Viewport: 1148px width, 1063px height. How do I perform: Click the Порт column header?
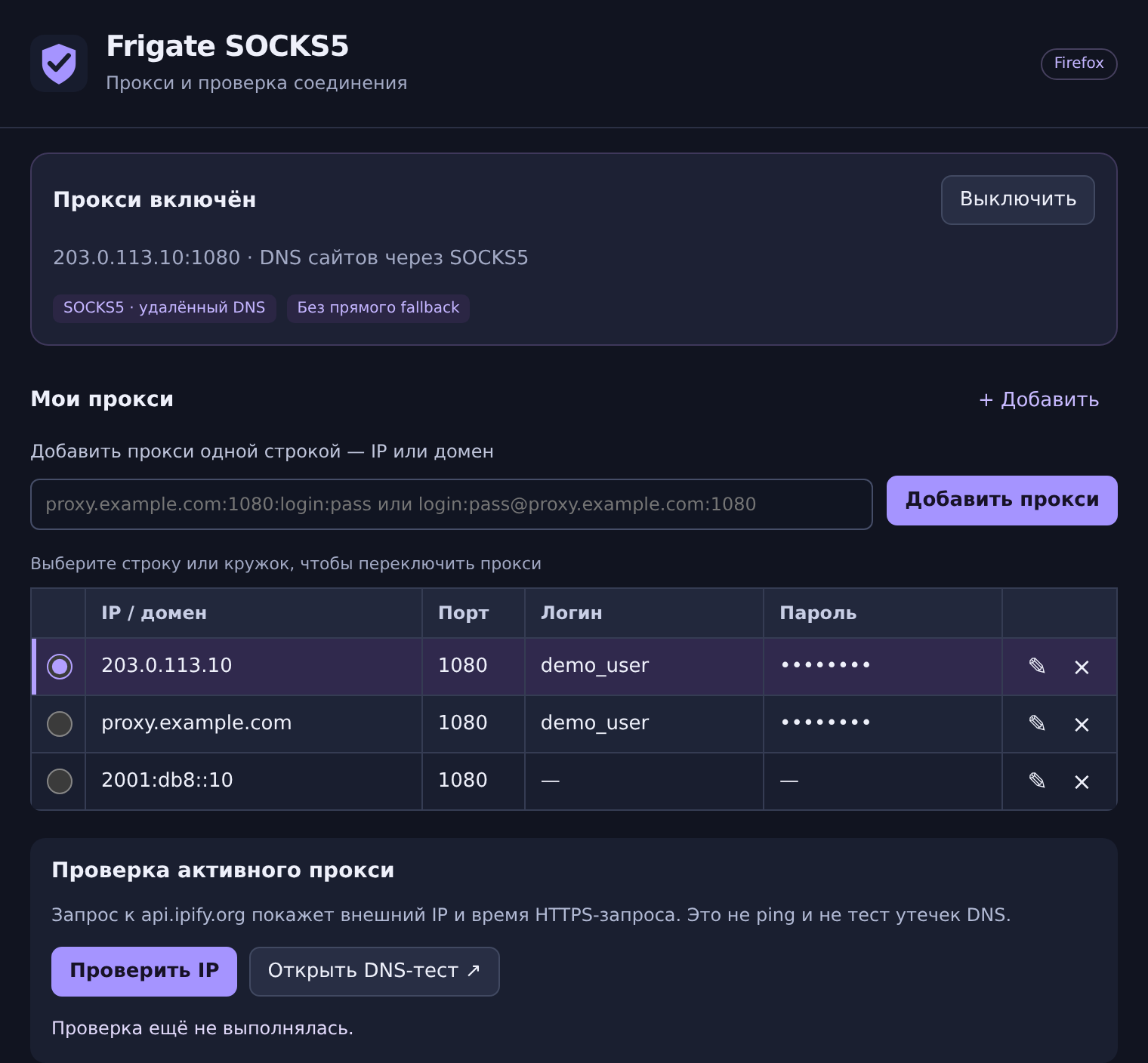(x=474, y=613)
